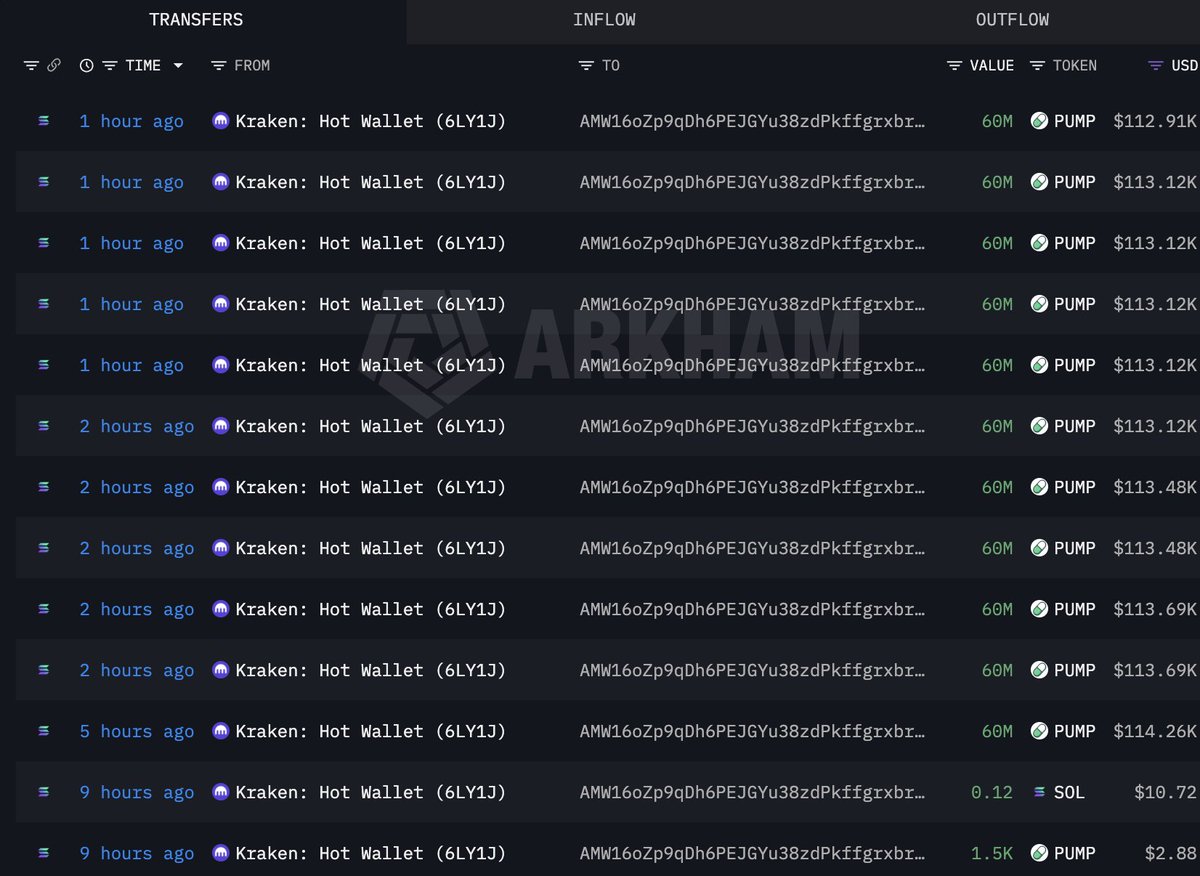
Task: Click Solana chain icon in $2.88 row
Action: click(43, 853)
